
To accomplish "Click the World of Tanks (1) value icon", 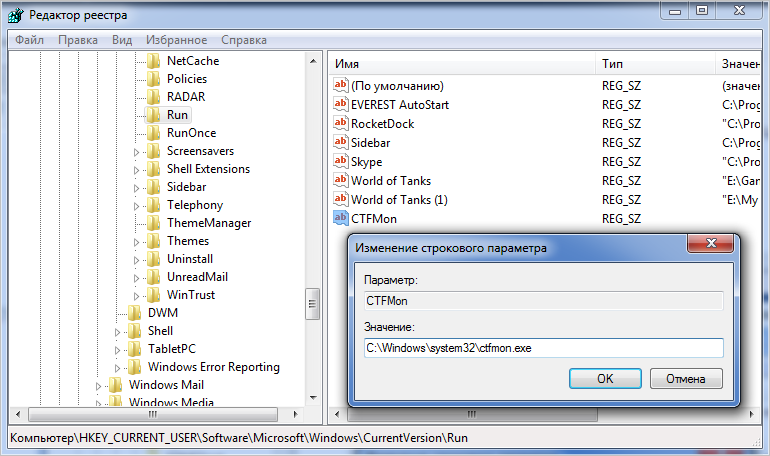I will pyautogui.click(x=340, y=199).
